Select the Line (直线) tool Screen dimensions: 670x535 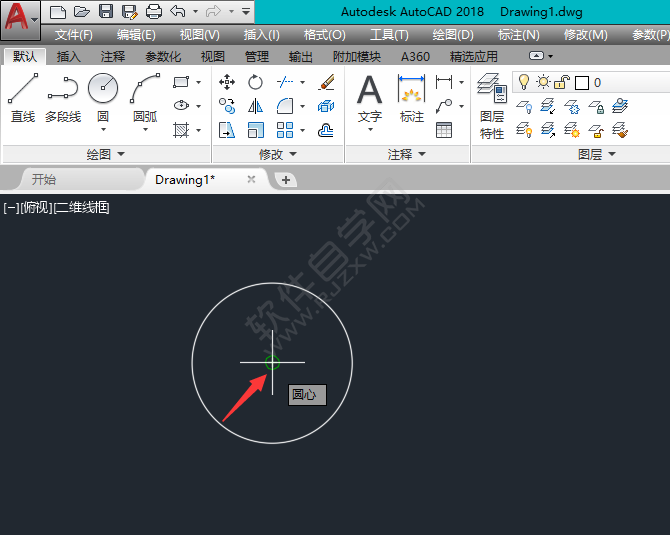pos(23,98)
